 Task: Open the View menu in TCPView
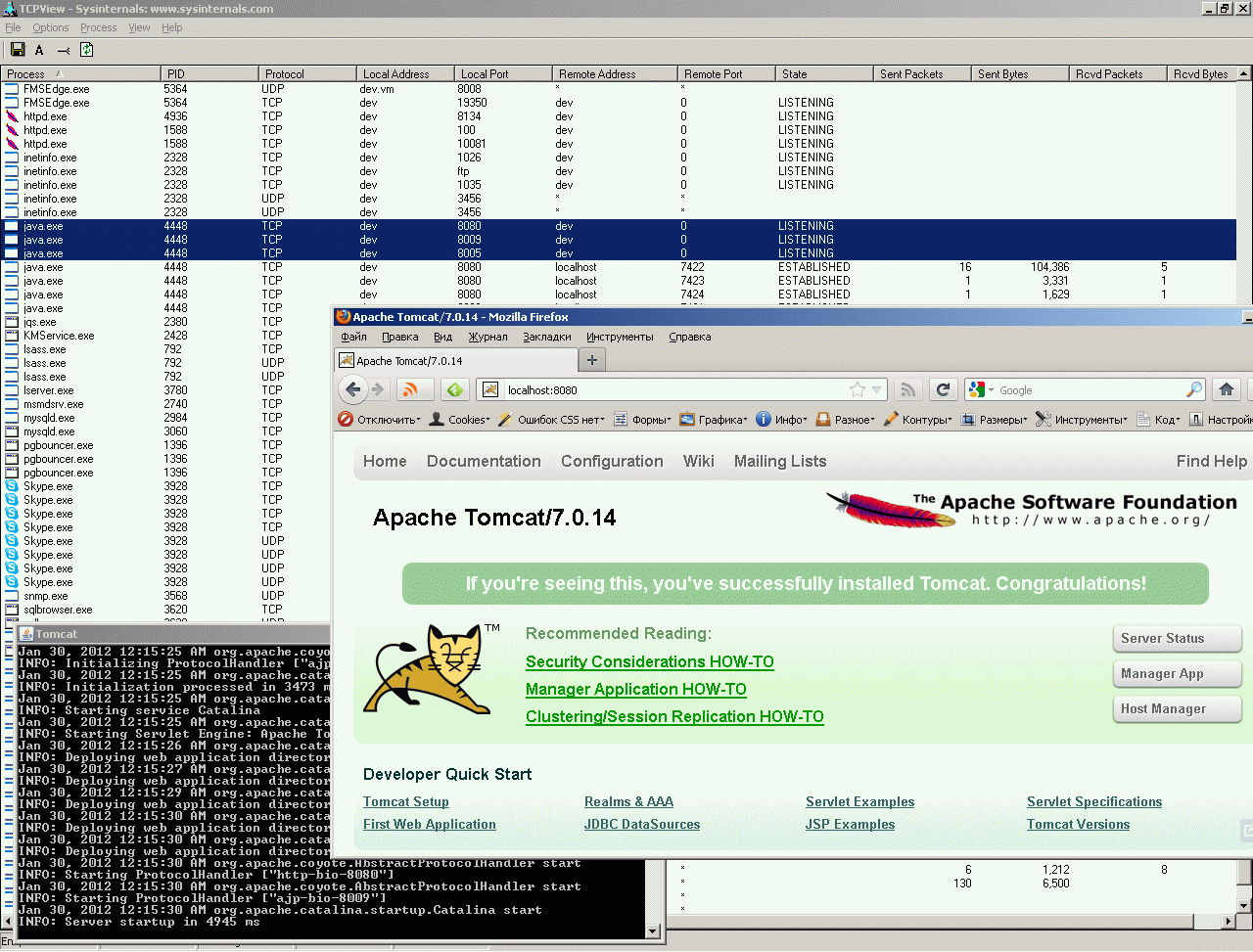click(x=140, y=27)
